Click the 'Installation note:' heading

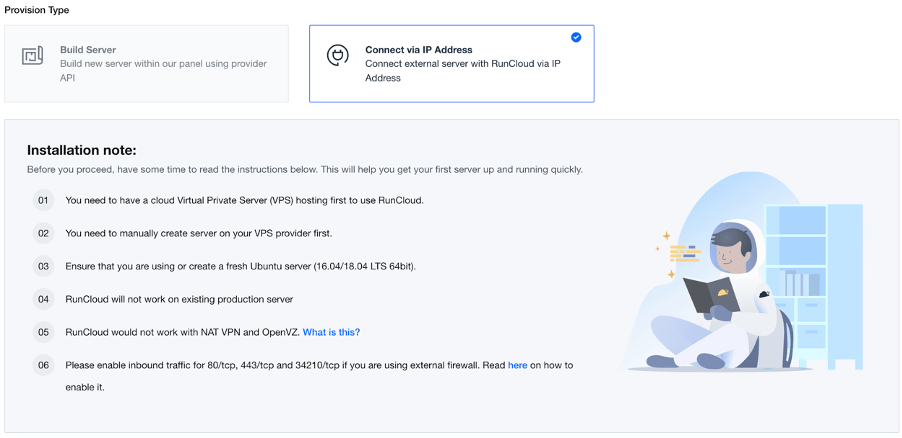(82, 151)
